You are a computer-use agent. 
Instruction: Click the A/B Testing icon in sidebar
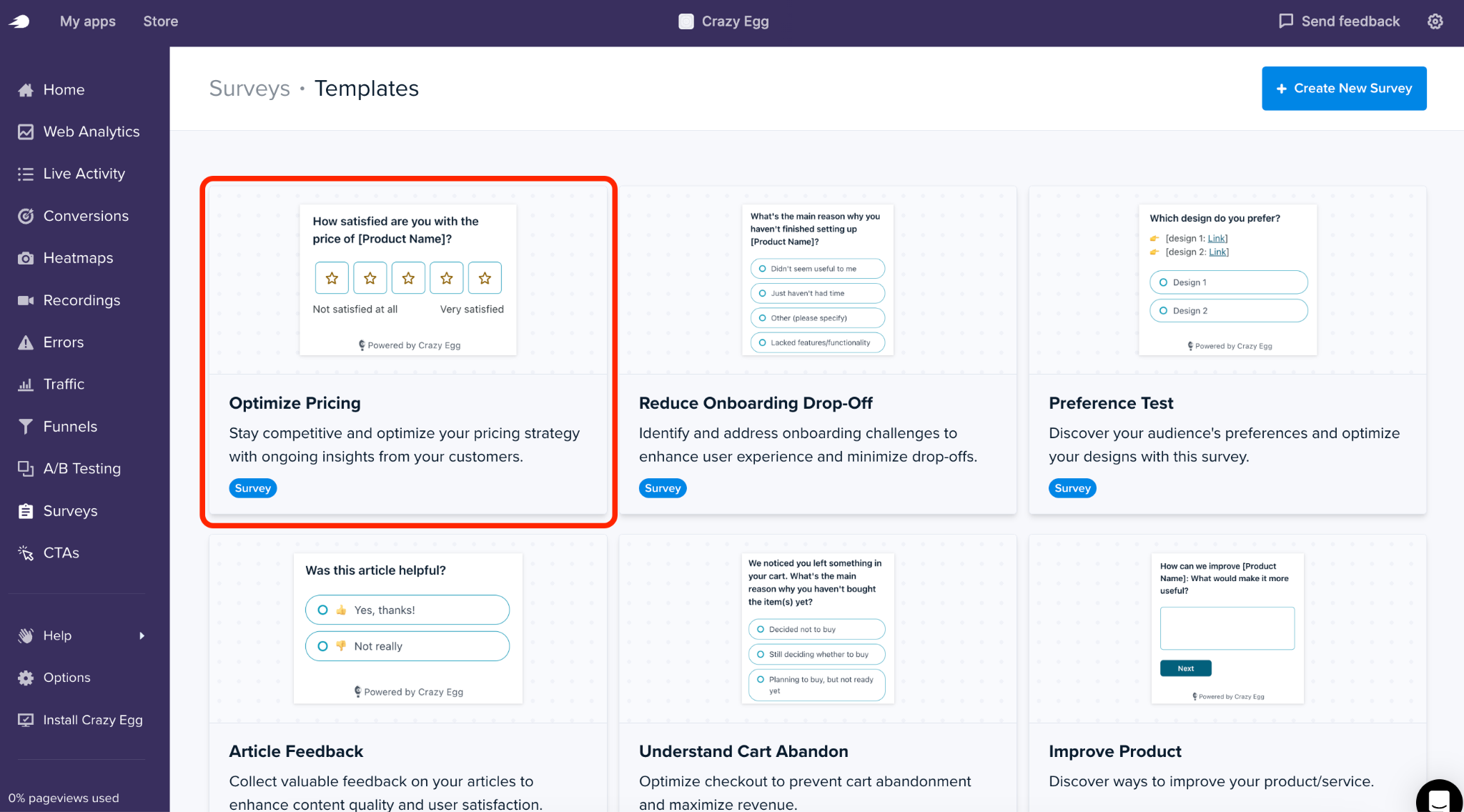[x=26, y=469]
